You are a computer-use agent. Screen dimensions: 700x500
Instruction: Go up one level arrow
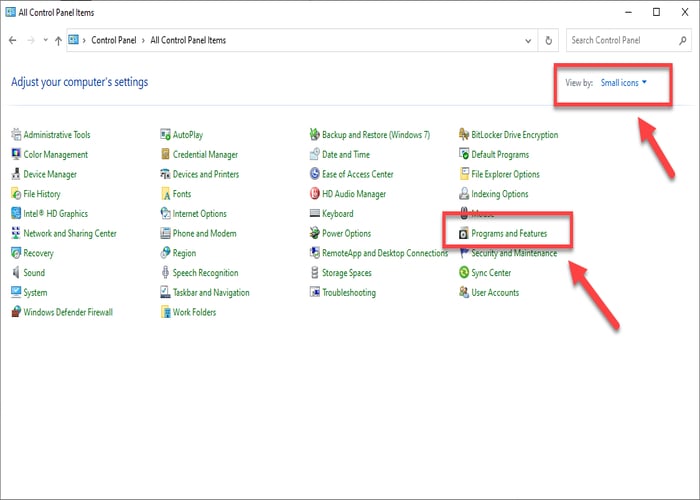coord(58,41)
